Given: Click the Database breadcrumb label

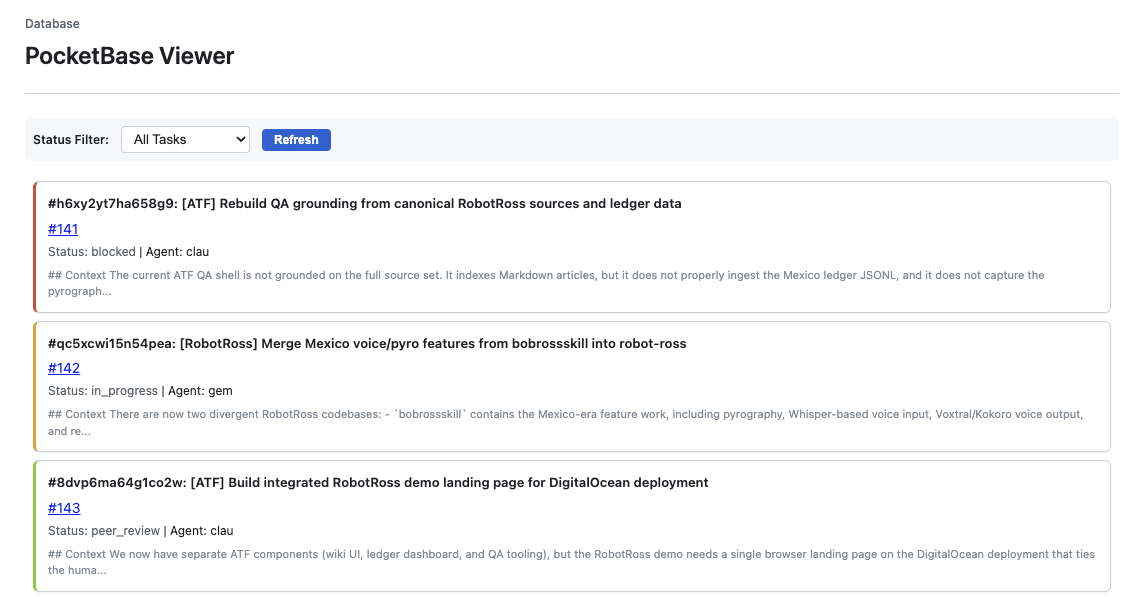Looking at the screenshot, I should 52,23.
